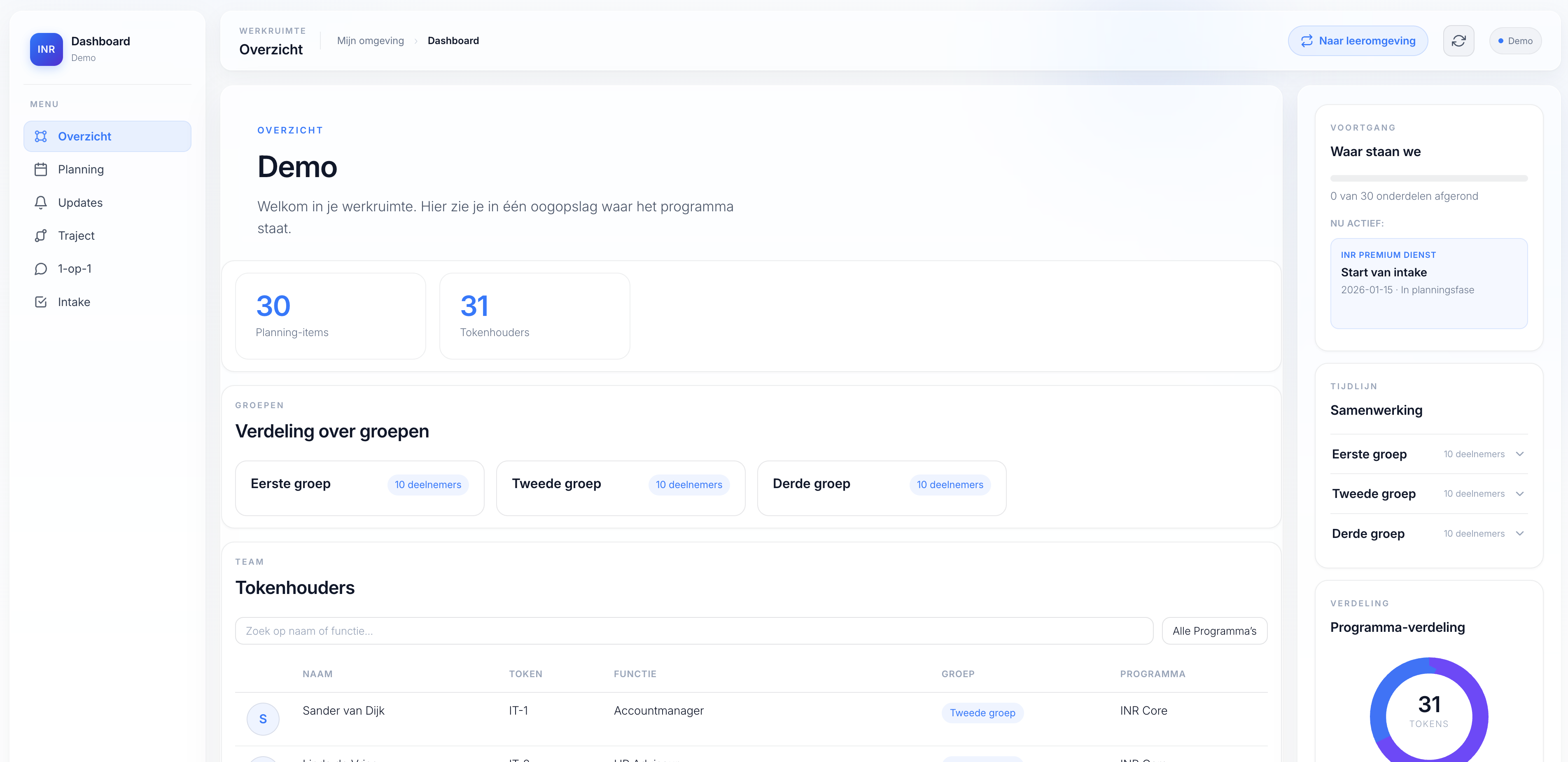Image resolution: width=1568 pixels, height=762 pixels.
Task: Click the GROEP column header
Action: [x=957, y=674]
